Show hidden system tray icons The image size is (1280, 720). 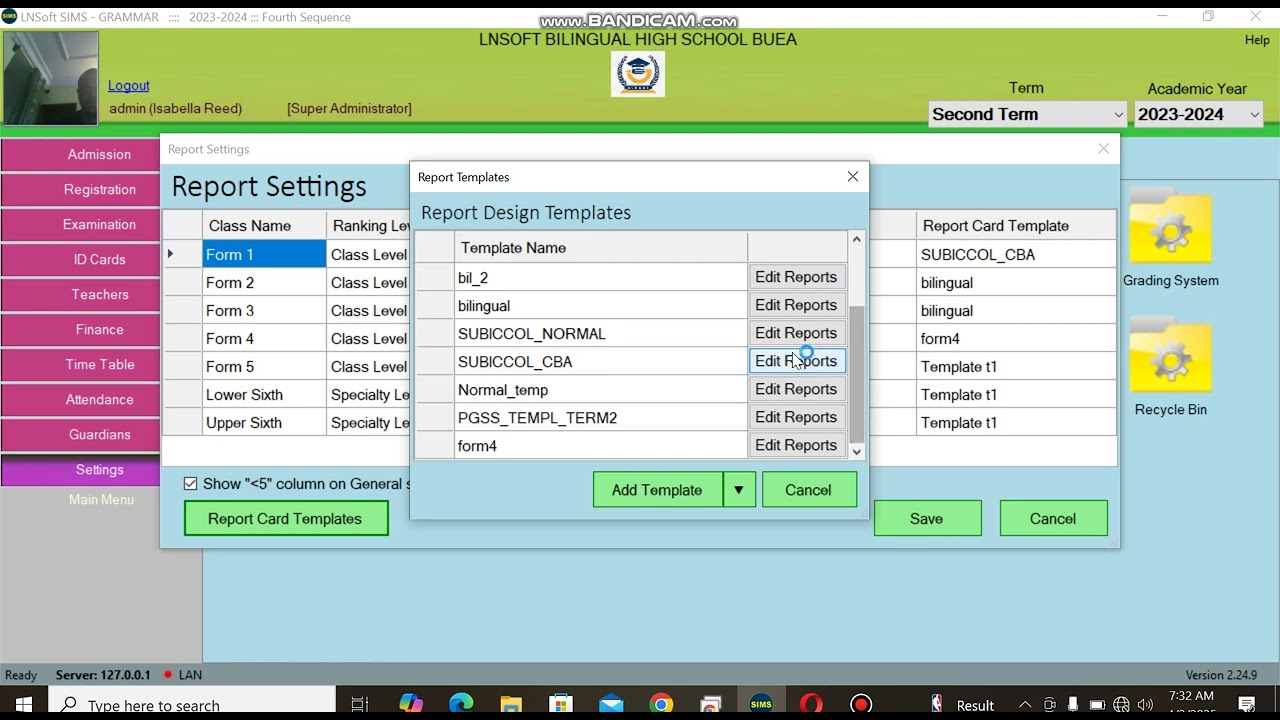pos(1025,704)
